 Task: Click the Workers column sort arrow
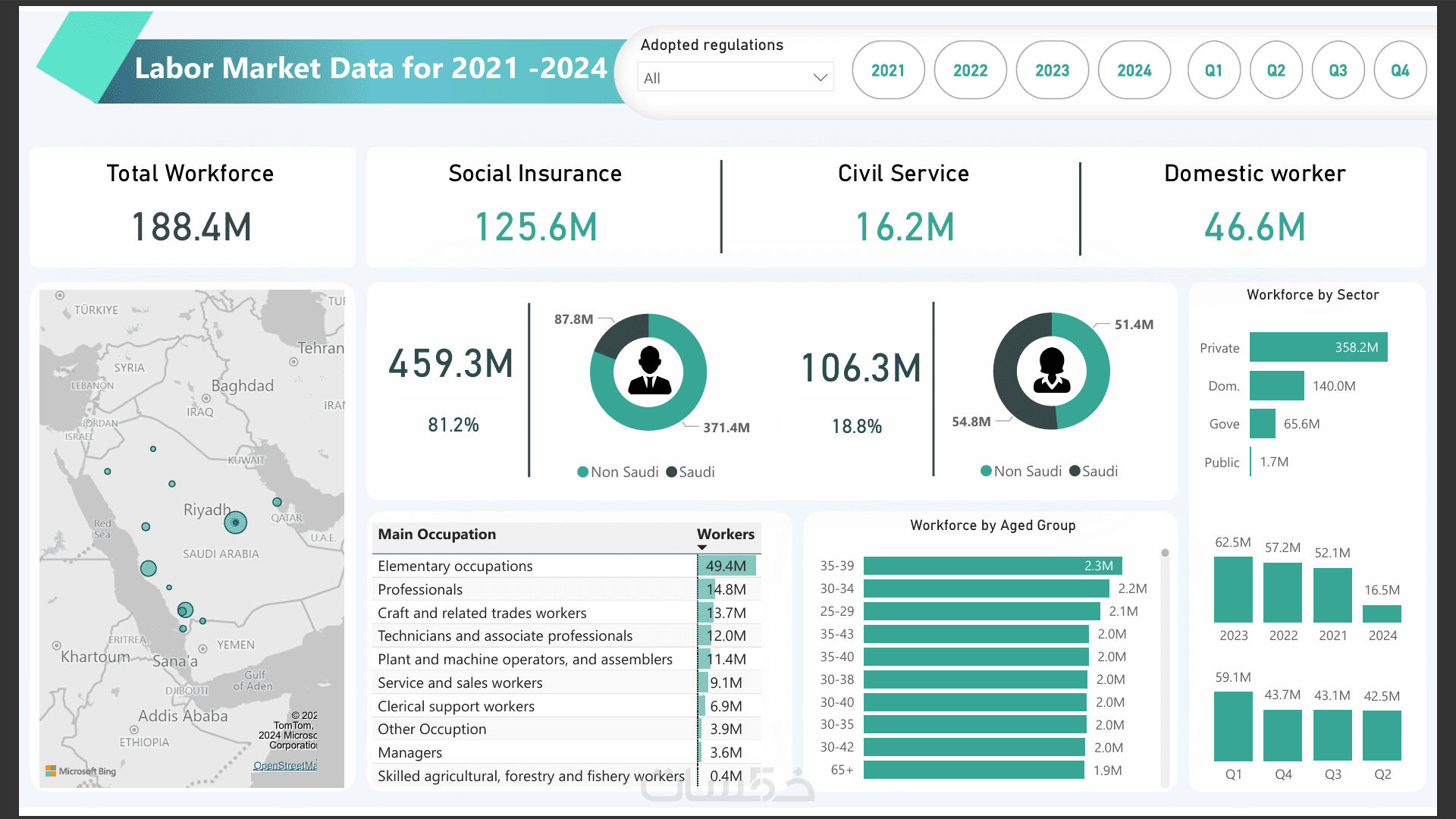pyautogui.click(x=702, y=548)
